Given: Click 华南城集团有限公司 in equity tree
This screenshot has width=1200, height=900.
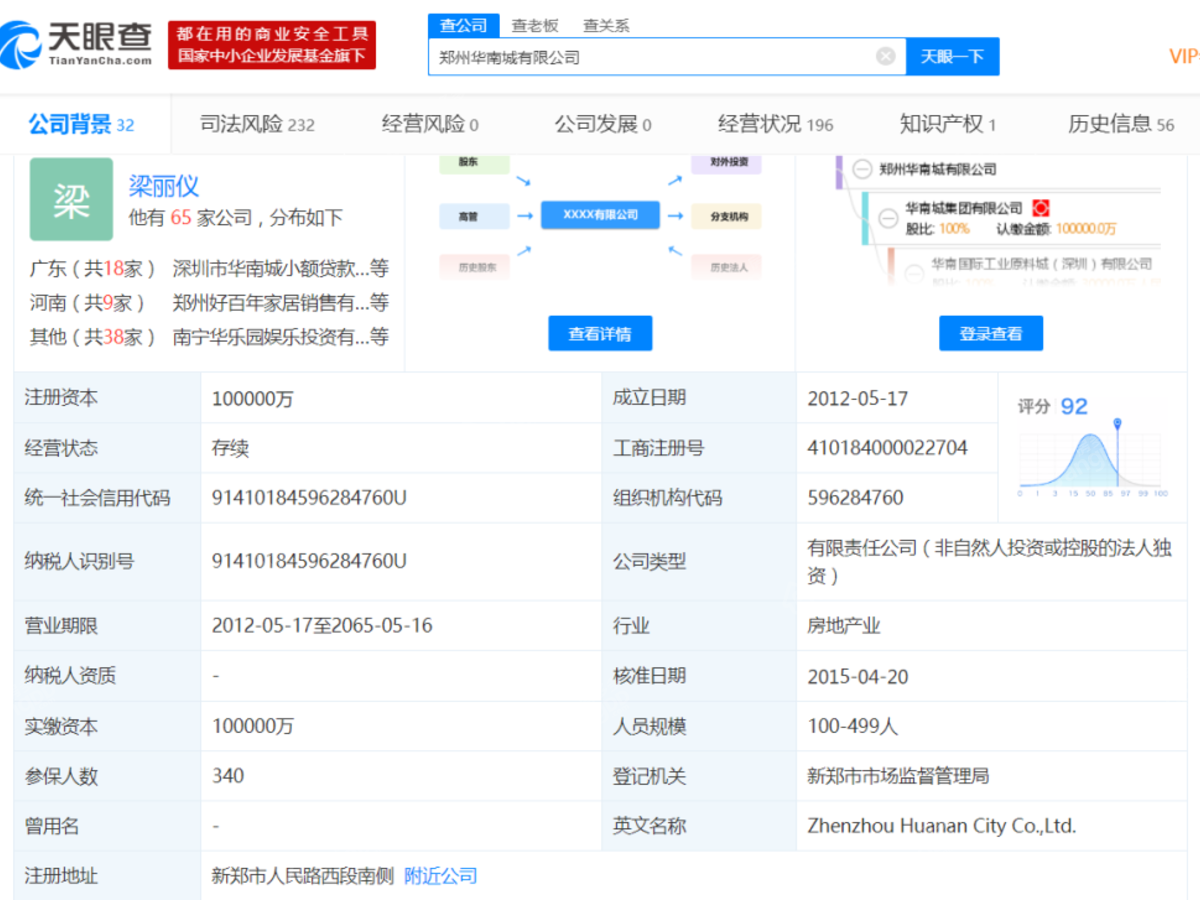Looking at the screenshot, I should 964,208.
